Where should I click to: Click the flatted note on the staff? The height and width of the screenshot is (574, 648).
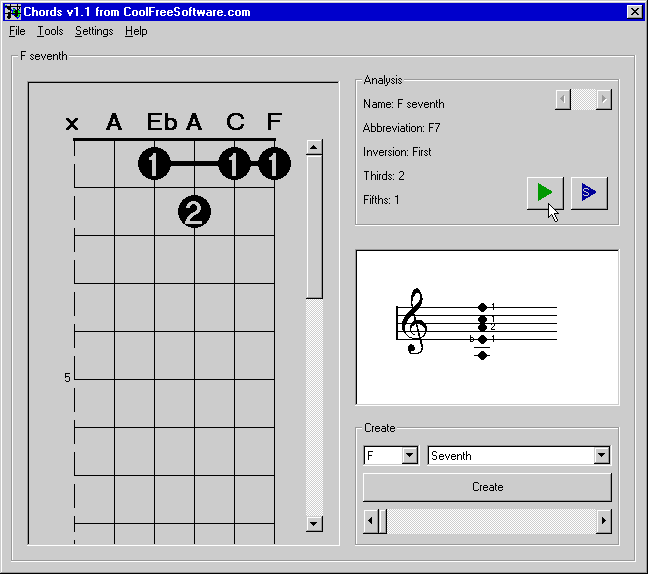click(x=482, y=339)
